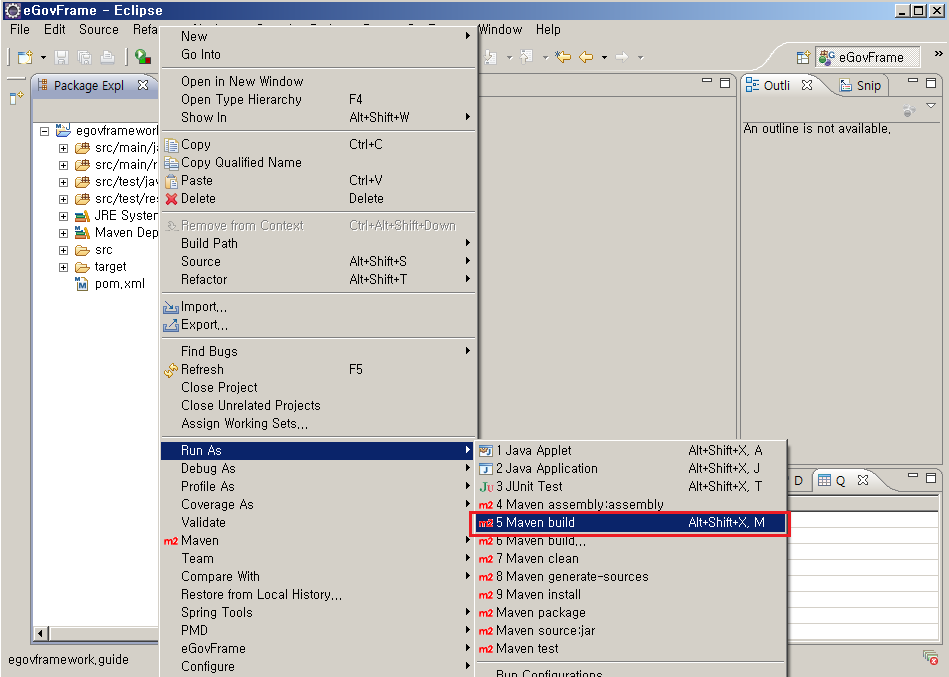The height and width of the screenshot is (677, 949).
Task: Close the Package Explorer tab with X
Action: point(142,85)
